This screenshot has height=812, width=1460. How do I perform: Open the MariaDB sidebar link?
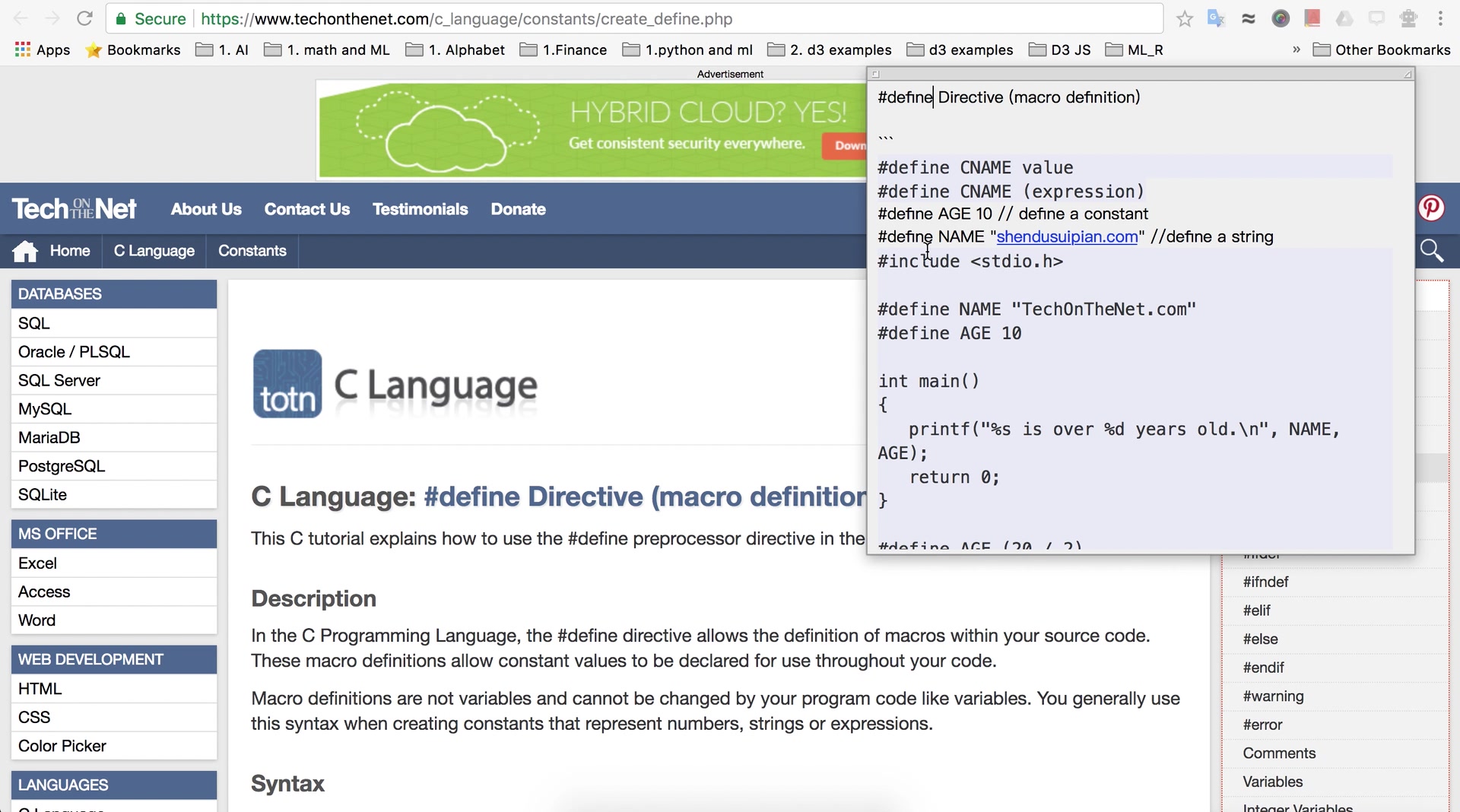[x=114, y=437]
